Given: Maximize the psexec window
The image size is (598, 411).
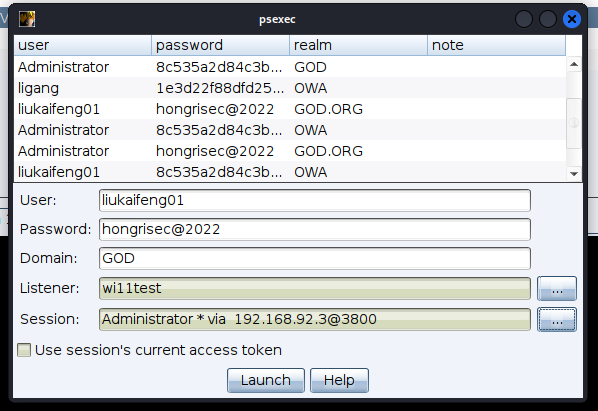Looking at the screenshot, I should click(x=548, y=19).
